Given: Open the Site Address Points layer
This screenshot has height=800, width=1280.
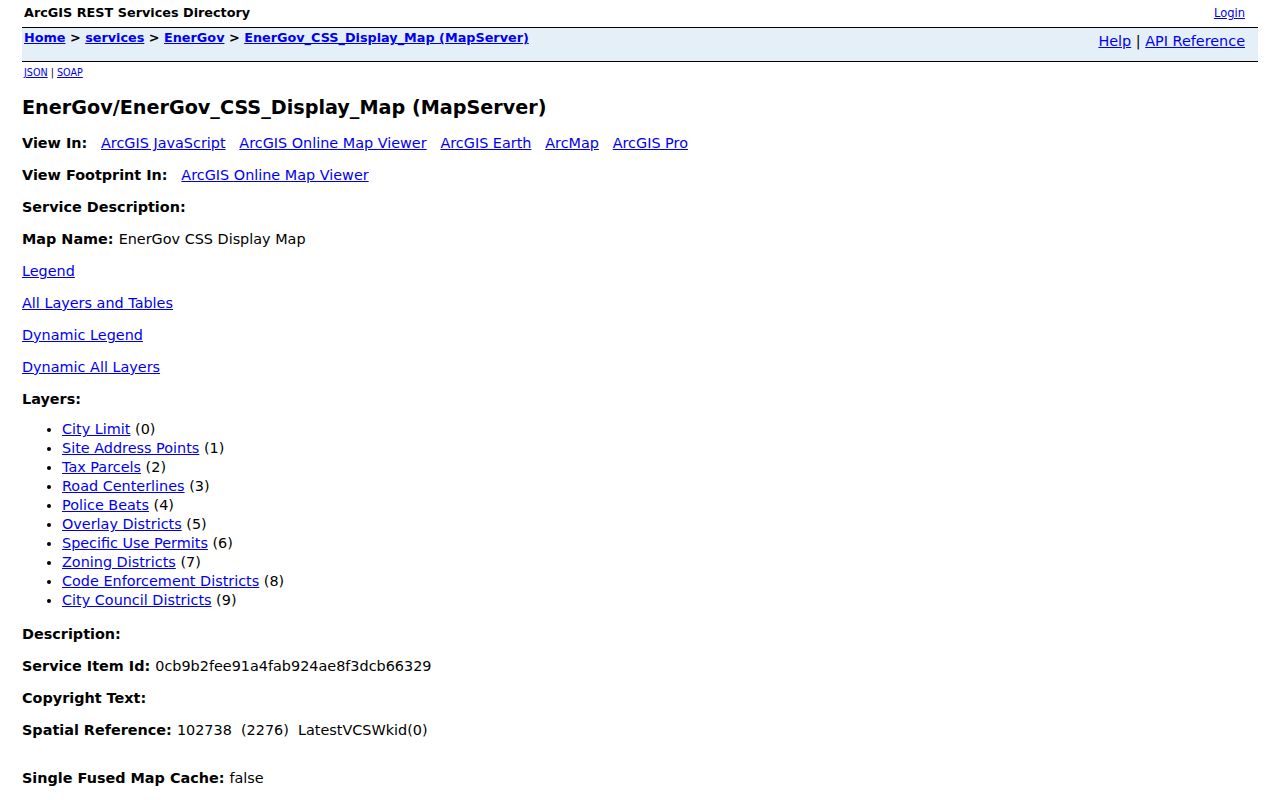Looking at the screenshot, I should tap(130, 448).
